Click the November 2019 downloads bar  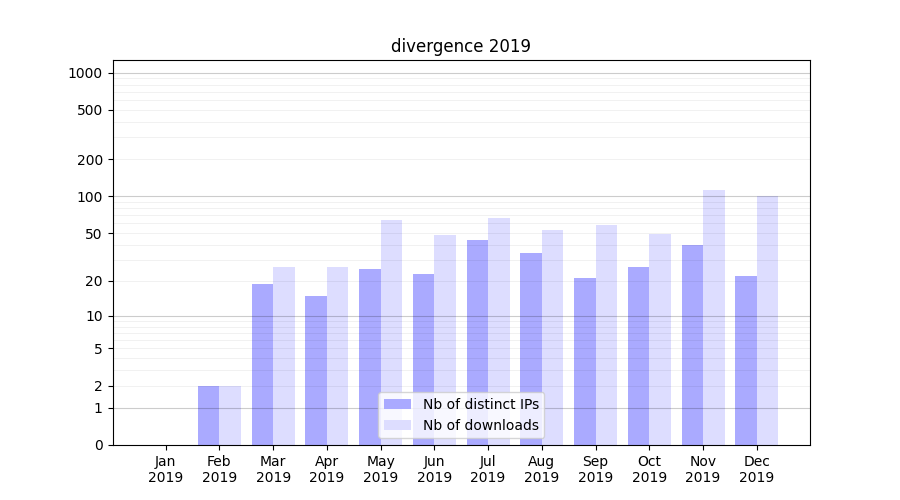(x=714, y=317)
